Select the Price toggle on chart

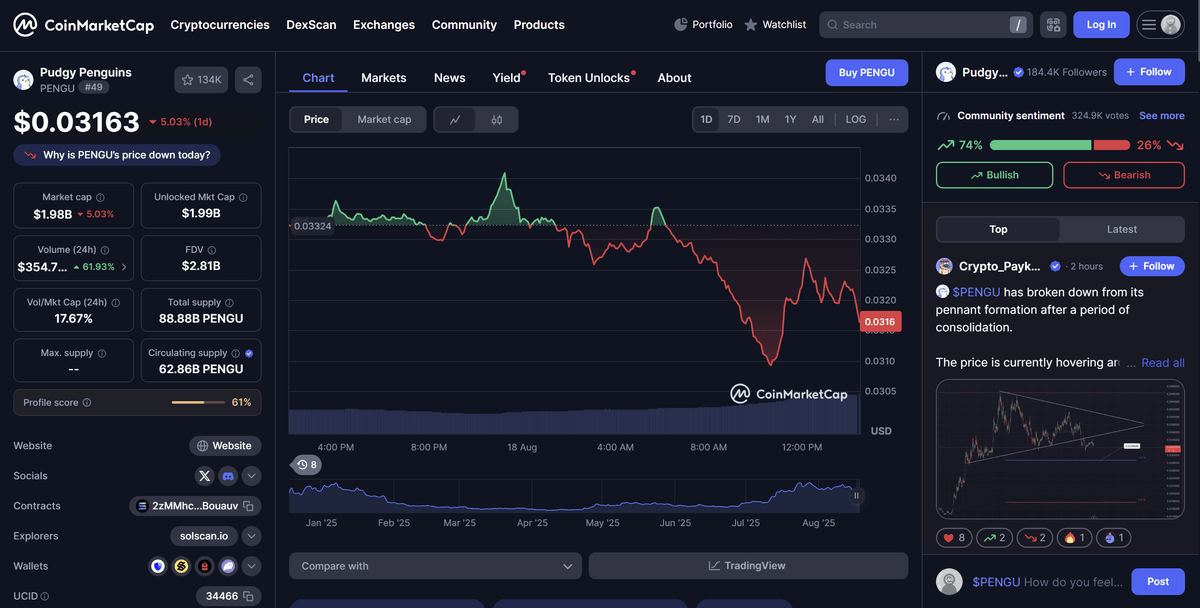[x=316, y=119]
